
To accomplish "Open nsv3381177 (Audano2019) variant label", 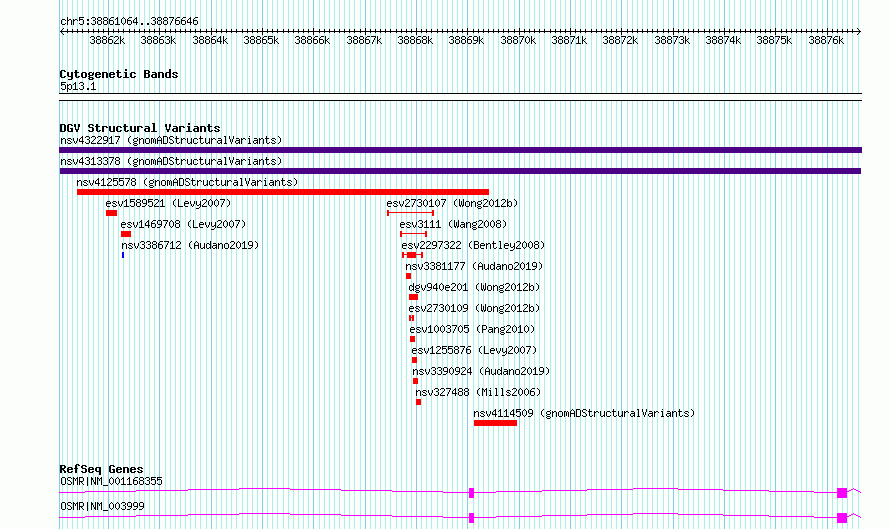I will 474,266.
